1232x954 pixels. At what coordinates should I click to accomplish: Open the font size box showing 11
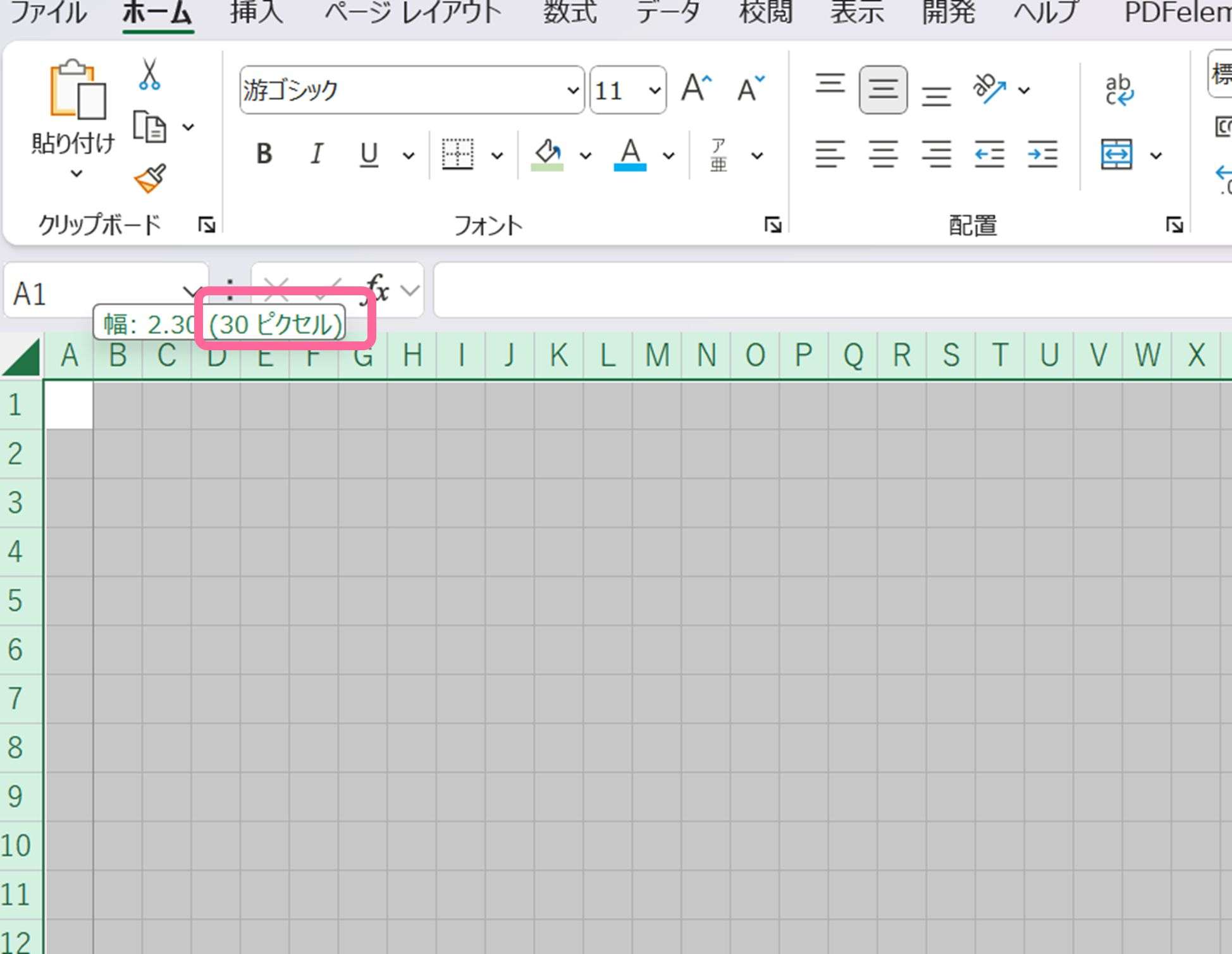coord(628,90)
